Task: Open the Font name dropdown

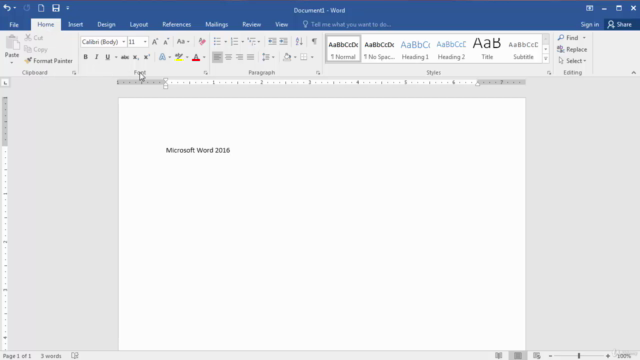Action: coord(124,42)
